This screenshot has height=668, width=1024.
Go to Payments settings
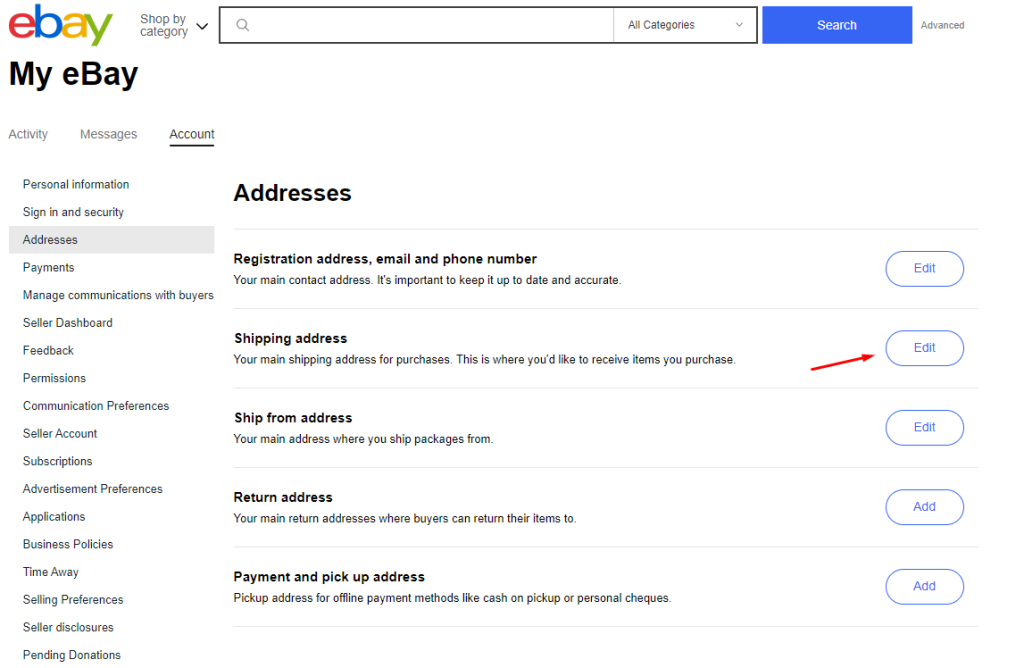(48, 267)
